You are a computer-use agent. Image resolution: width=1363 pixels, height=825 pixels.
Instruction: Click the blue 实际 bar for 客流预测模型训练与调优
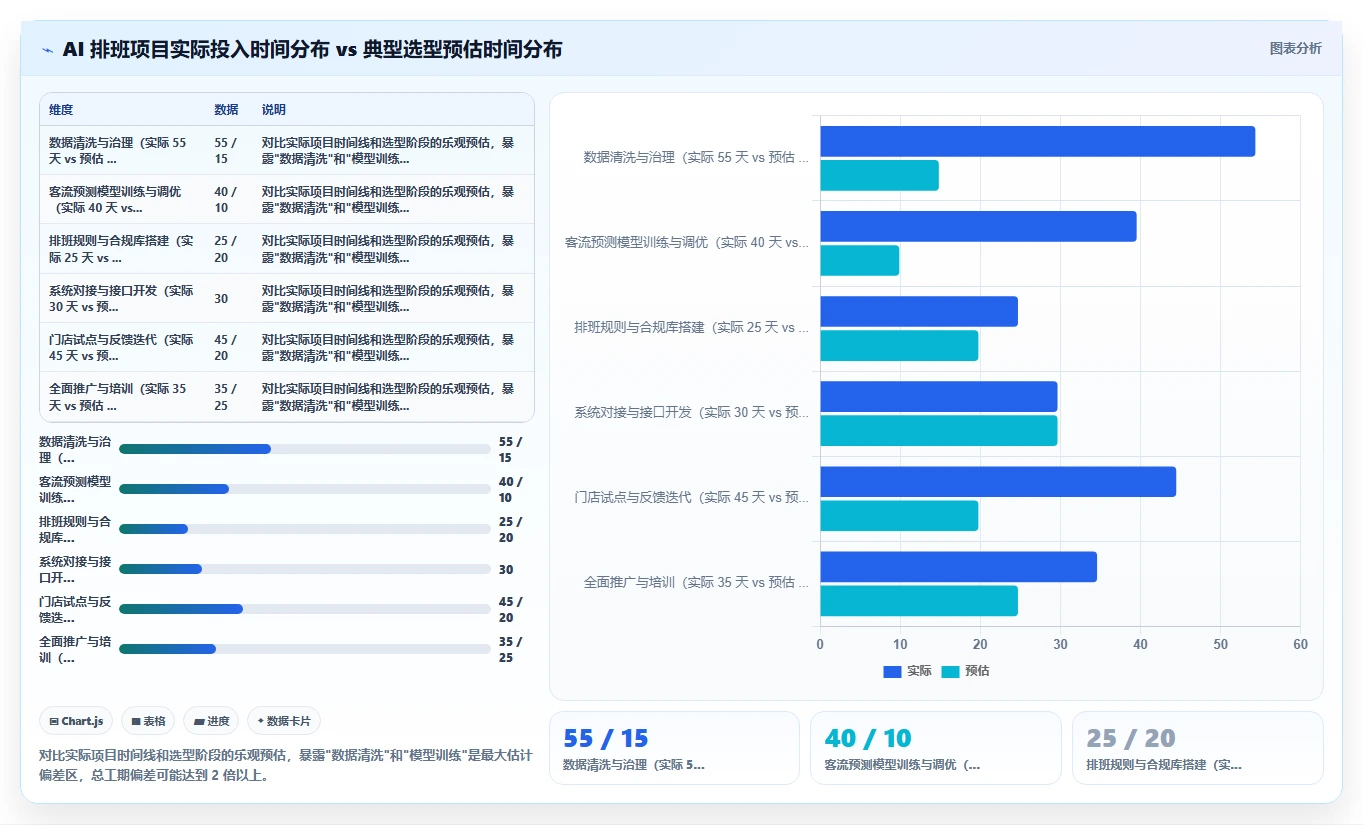coord(978,227)
